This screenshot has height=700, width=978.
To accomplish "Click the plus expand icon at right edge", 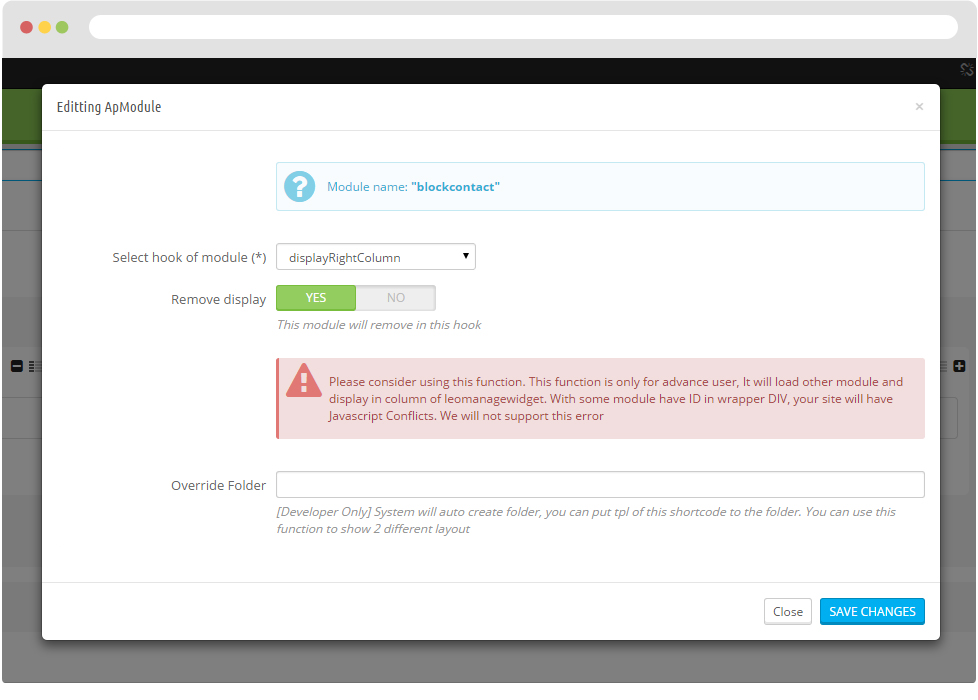I will tap(959, 366).
